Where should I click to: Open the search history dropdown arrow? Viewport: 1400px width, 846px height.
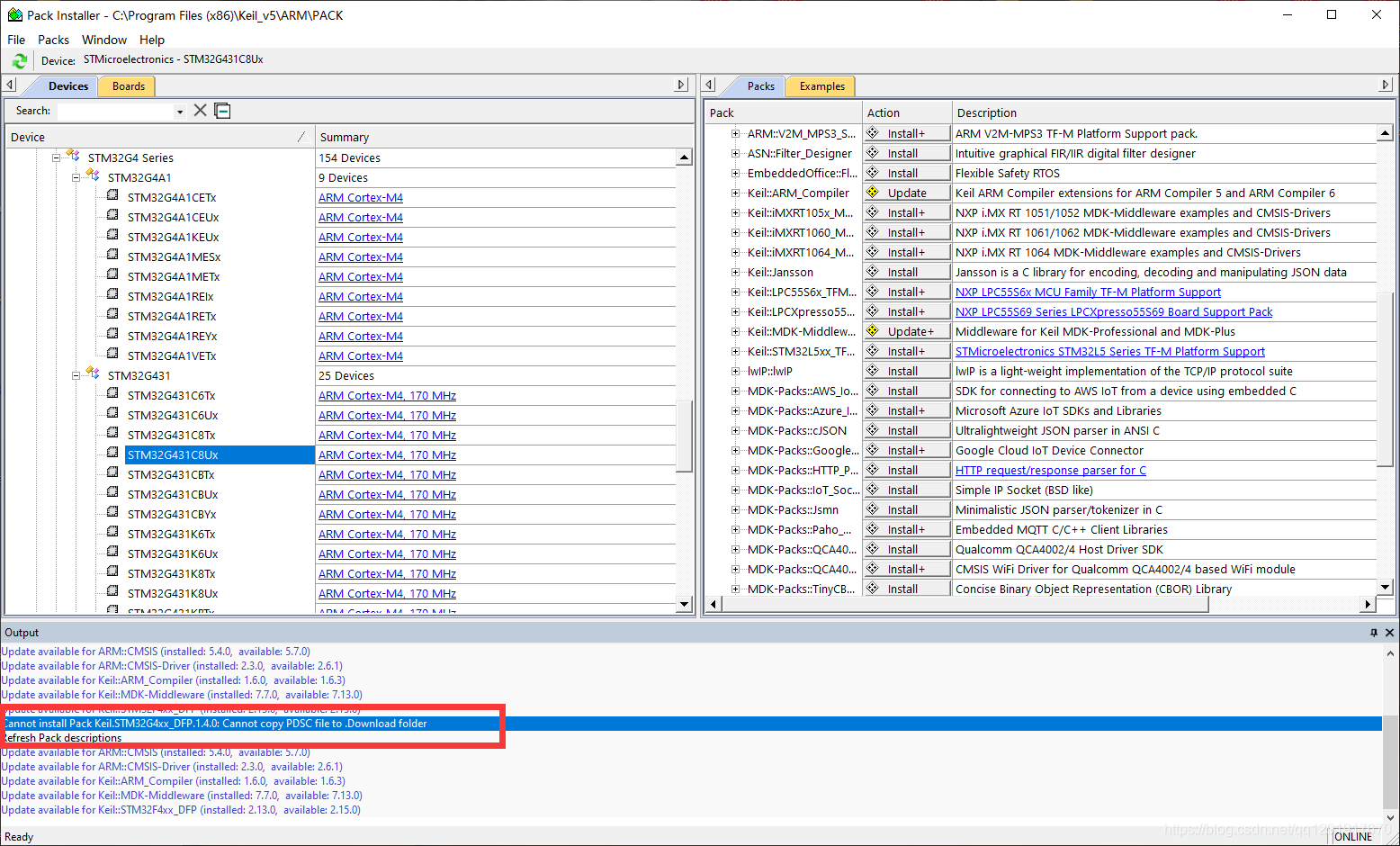pos(180,112)
